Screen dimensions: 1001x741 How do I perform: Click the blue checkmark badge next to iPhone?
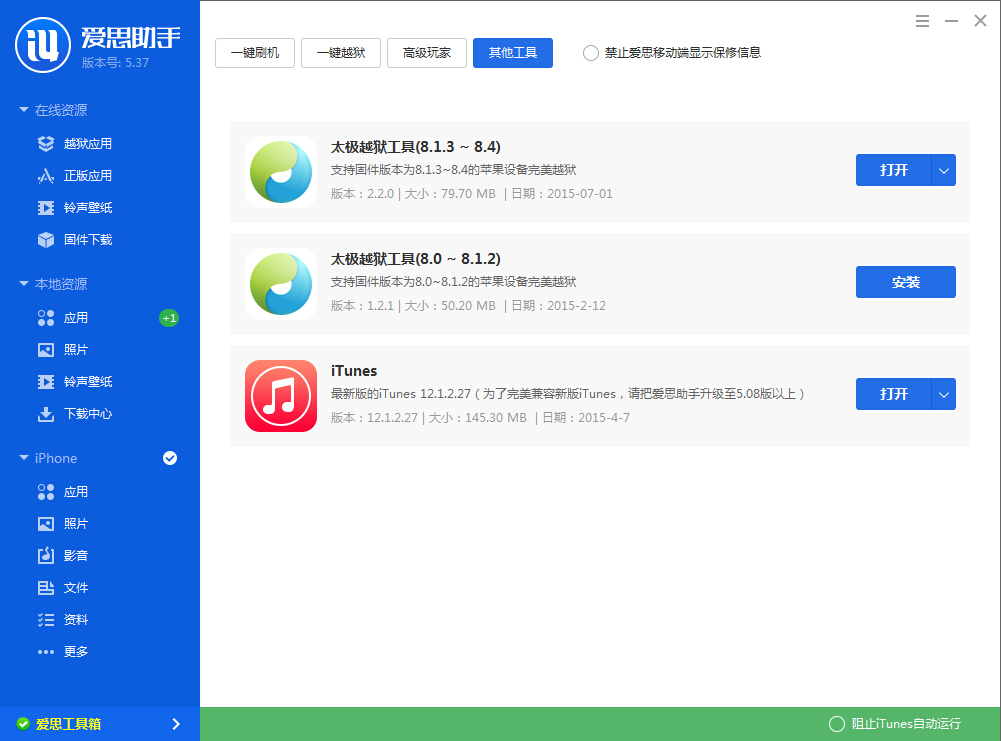[169, 458]
